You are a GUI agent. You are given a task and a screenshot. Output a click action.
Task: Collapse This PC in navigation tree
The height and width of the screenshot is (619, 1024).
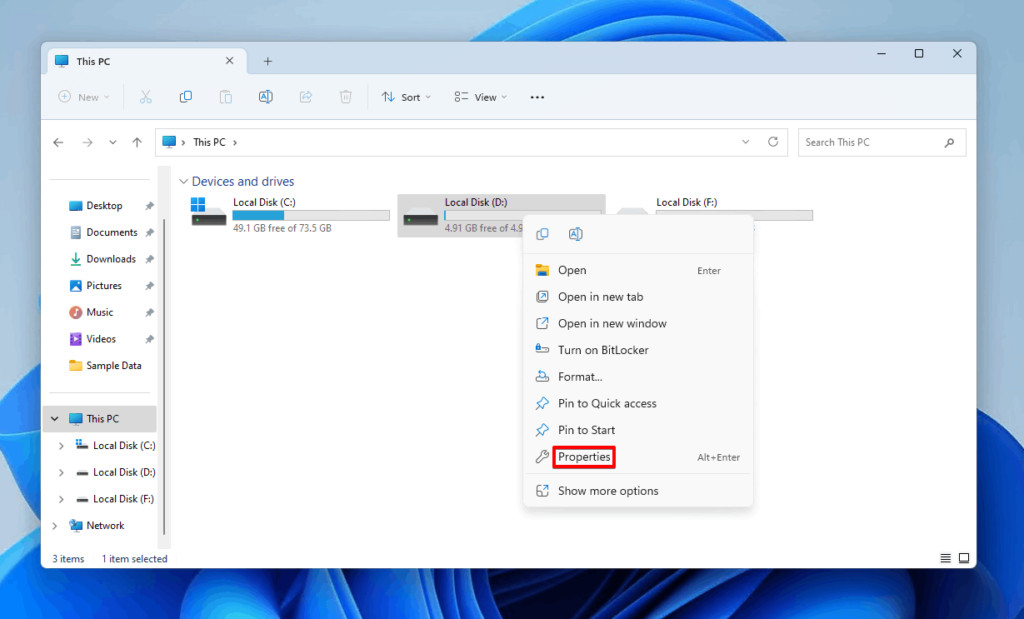[55, 419]
